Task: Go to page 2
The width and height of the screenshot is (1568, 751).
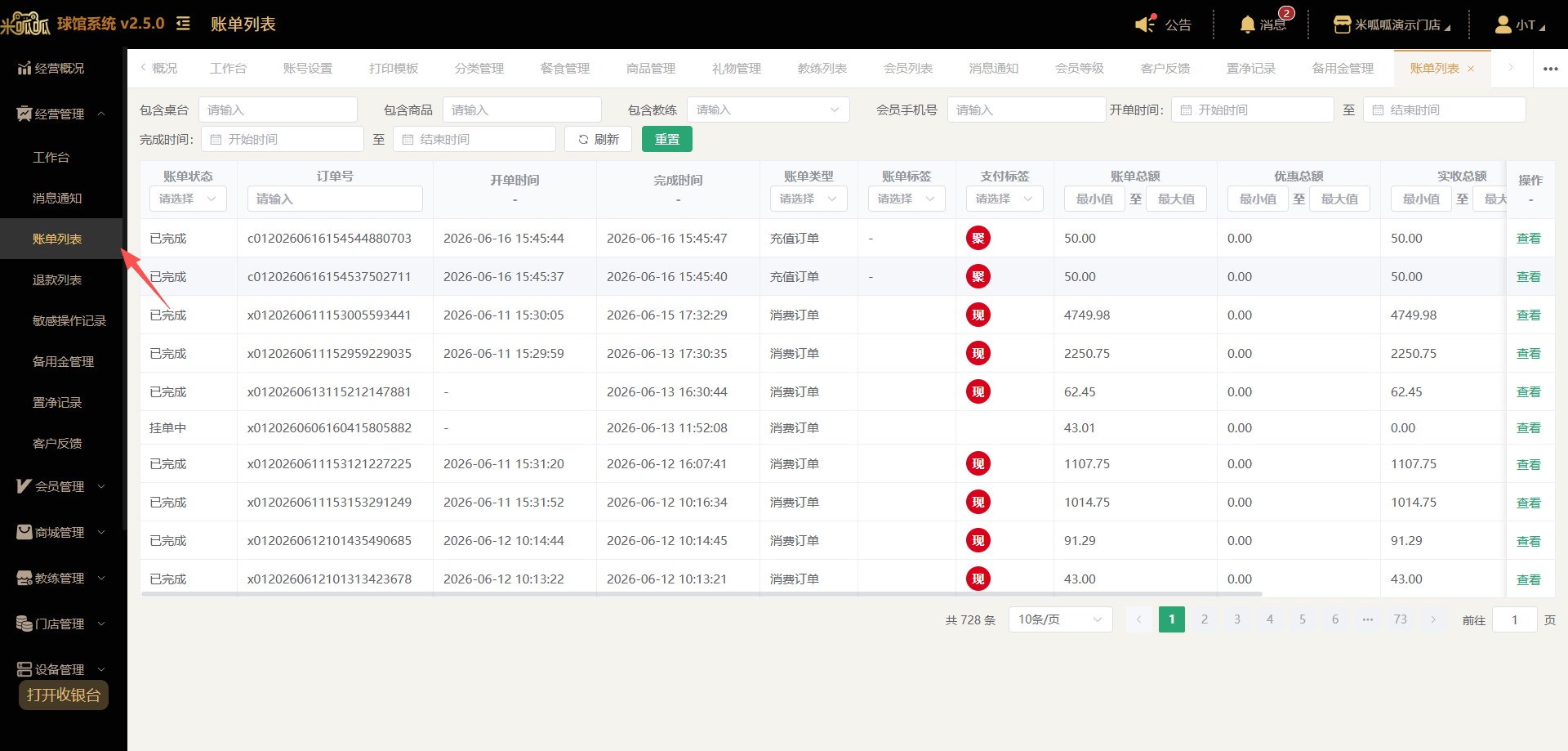Action: (x=1204, y=619)
